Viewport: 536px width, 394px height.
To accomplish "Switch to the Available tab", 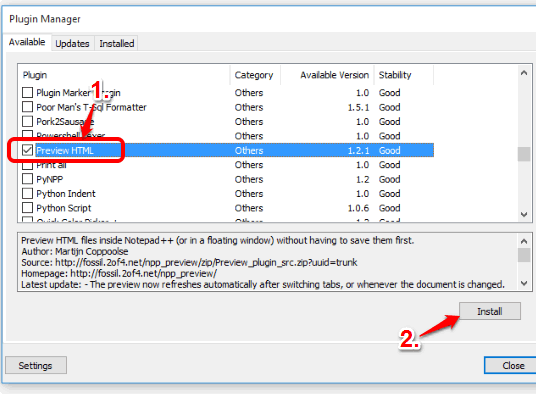I will 27,42.
